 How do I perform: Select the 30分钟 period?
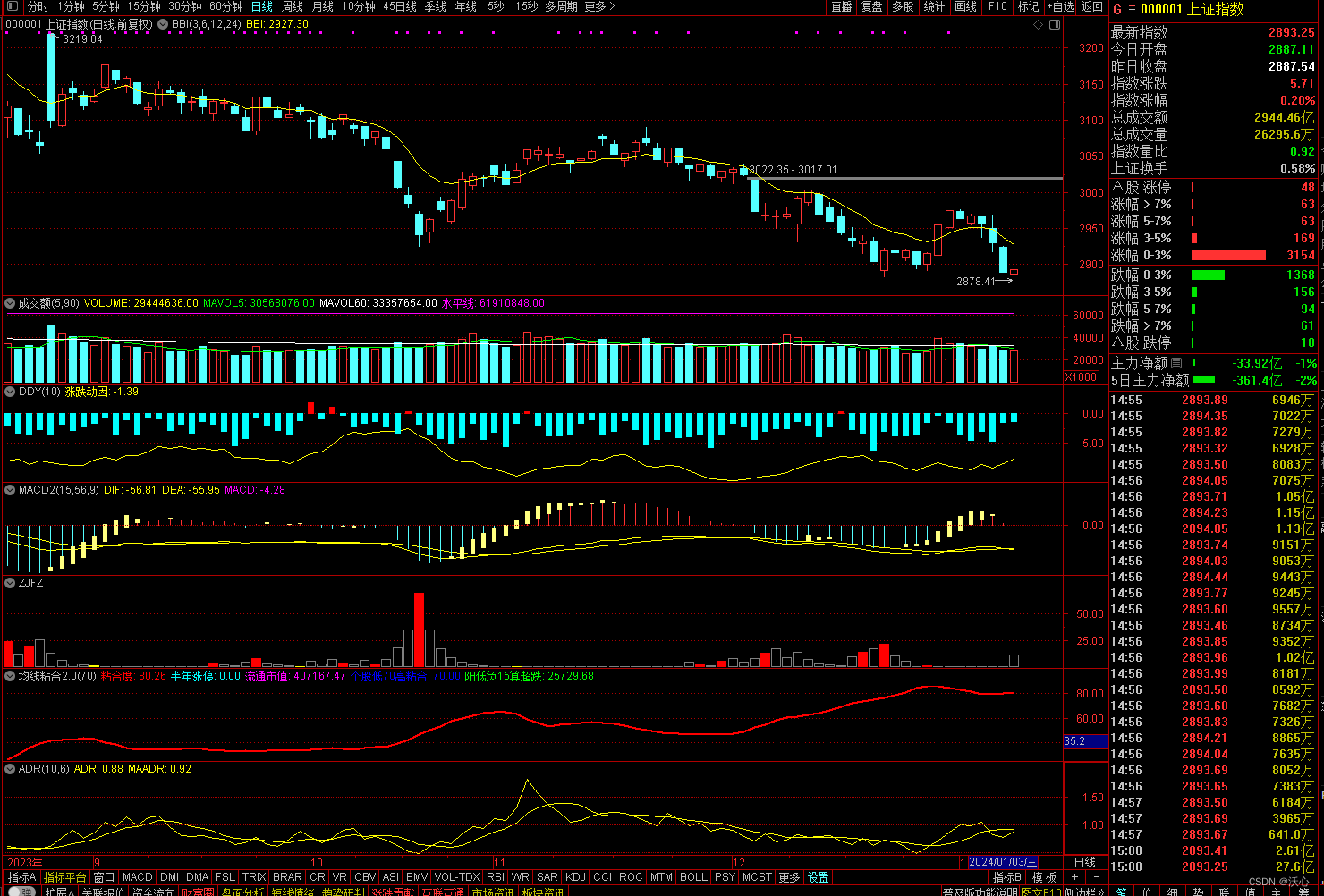(185, 6)
